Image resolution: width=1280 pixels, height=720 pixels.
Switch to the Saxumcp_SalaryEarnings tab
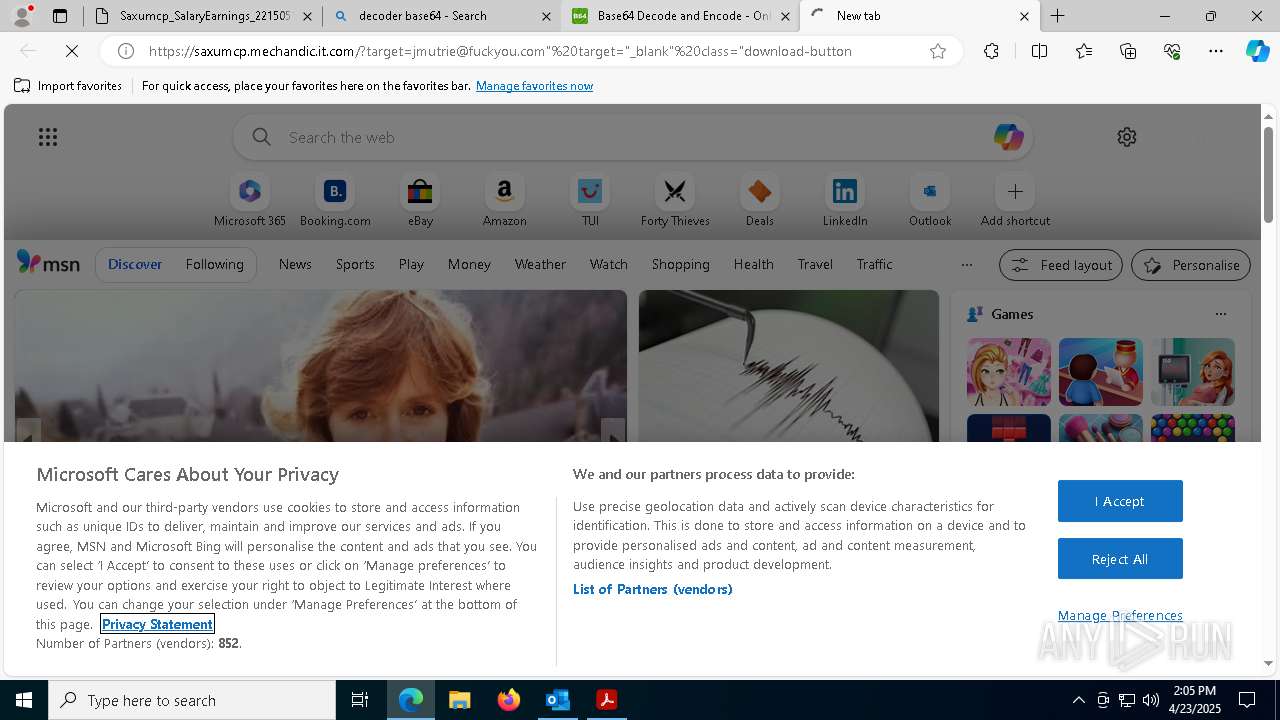(203, 16)
